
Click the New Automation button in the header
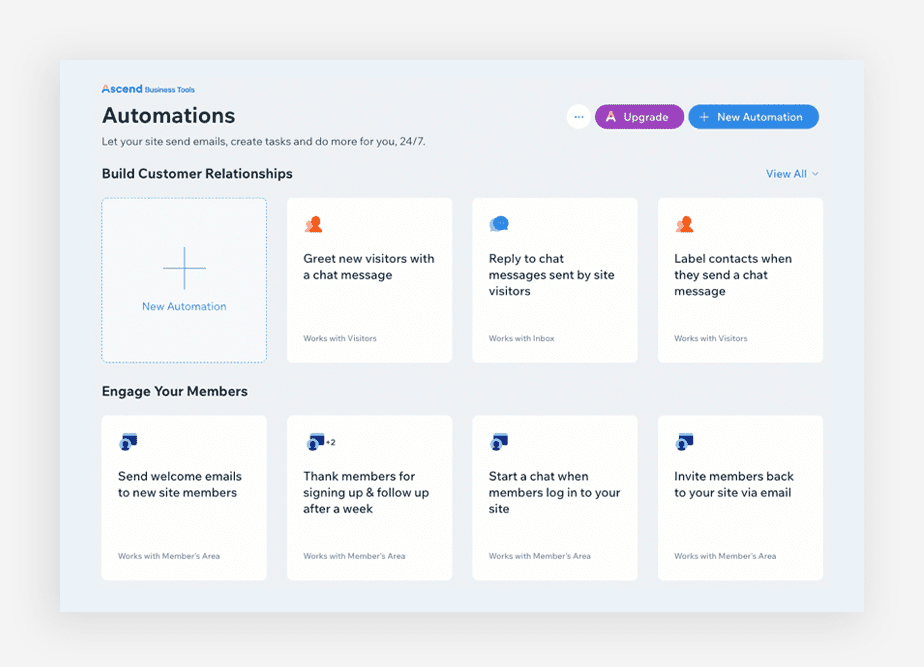pyautogui.click(x=753, y=117)
